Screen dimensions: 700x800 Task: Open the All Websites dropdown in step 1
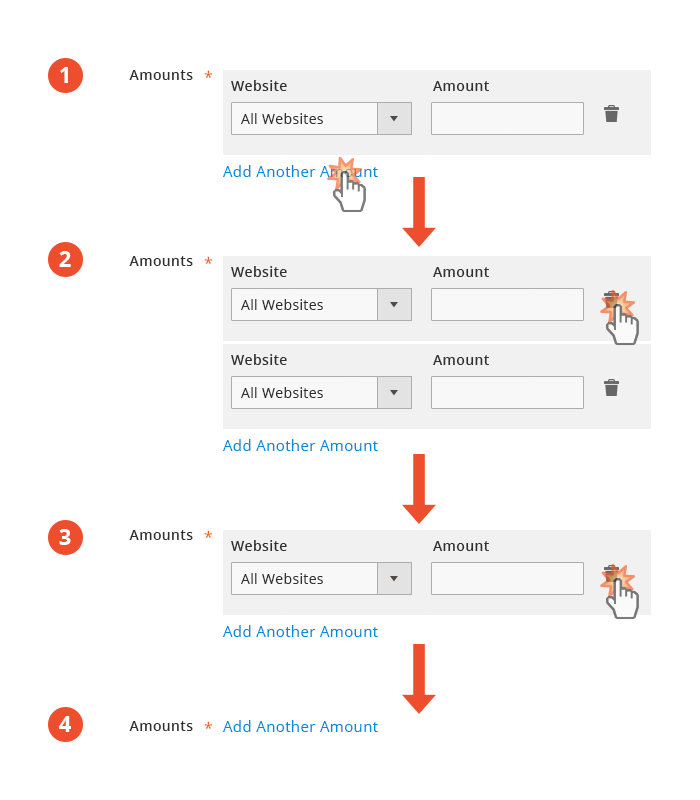point(321,118)
